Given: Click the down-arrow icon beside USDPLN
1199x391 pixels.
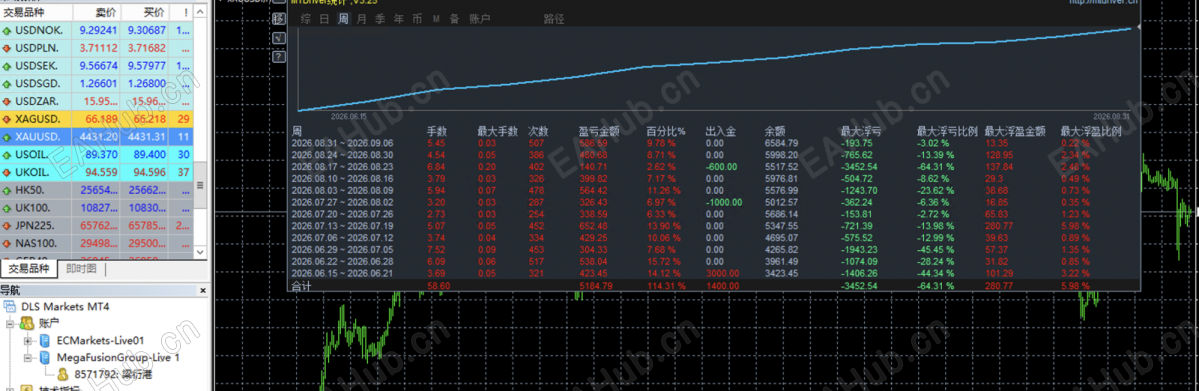Looking at the screenshot, I should point(7,48).
